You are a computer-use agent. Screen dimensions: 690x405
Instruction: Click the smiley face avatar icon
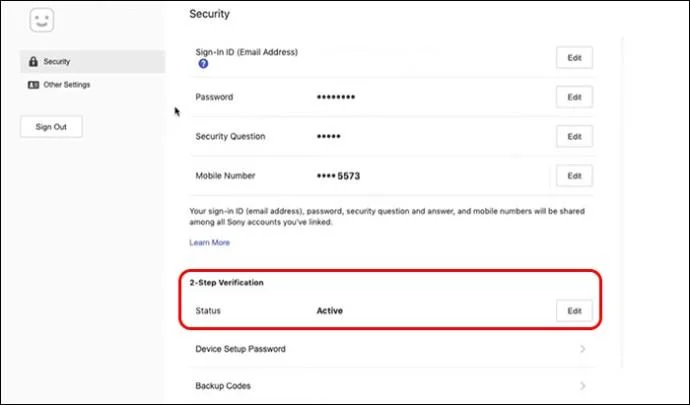41,21
